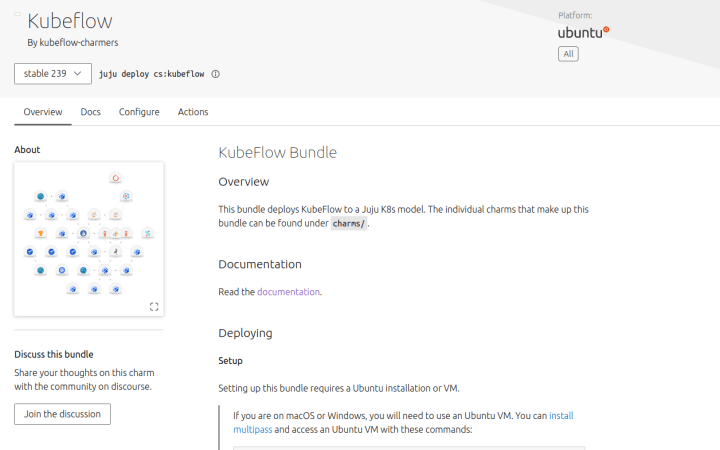Screen dimensions: 720x450
Task: Open the Actions tab
Action: (193, 112)
